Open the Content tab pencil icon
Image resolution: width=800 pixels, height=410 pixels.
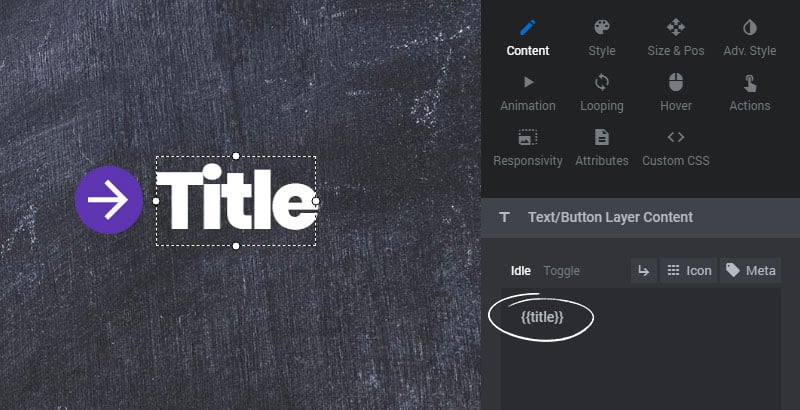pyautogui.click(x=528, y=28)
